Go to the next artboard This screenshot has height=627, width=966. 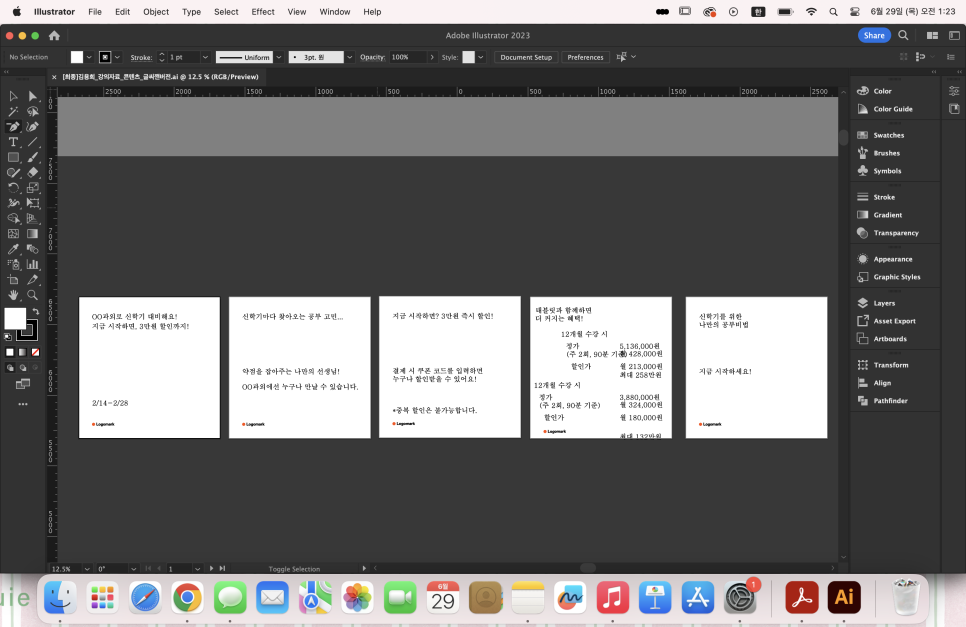pyautogui.click(x=211, y=568)
